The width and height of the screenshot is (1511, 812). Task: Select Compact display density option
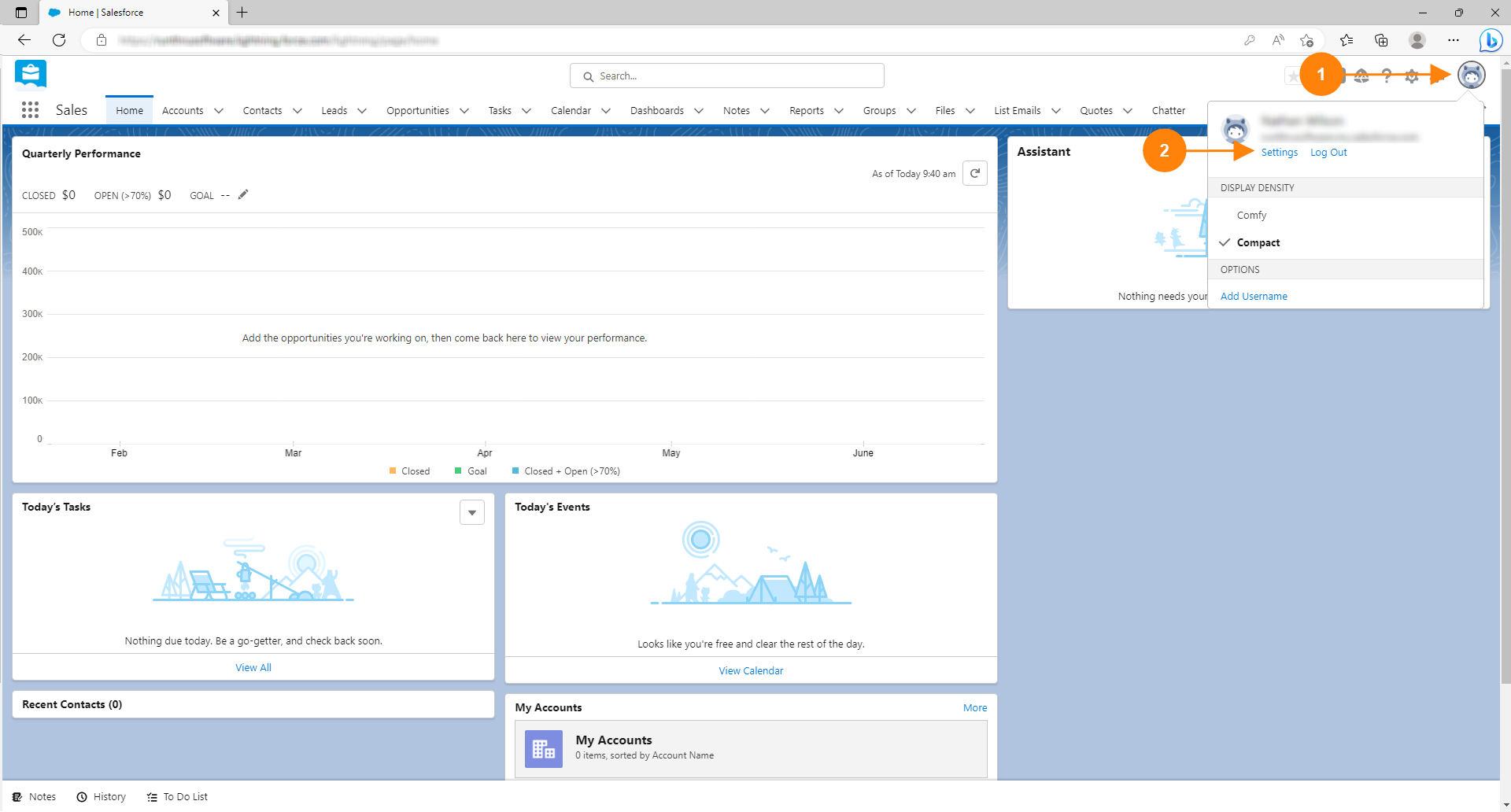[1258, 243]
